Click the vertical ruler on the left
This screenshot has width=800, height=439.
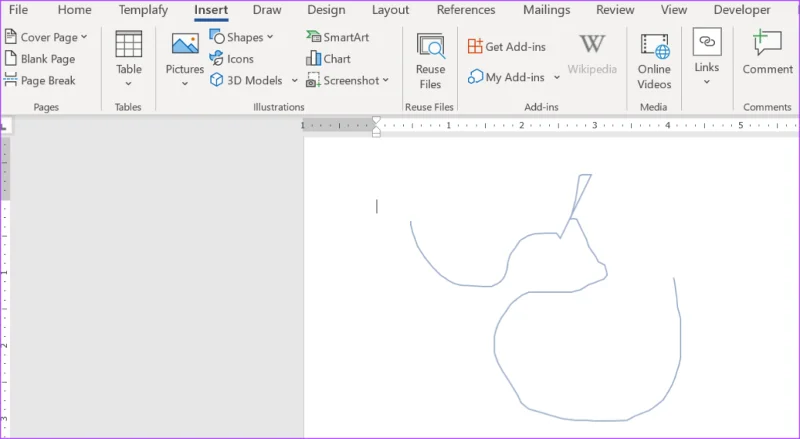5,286
